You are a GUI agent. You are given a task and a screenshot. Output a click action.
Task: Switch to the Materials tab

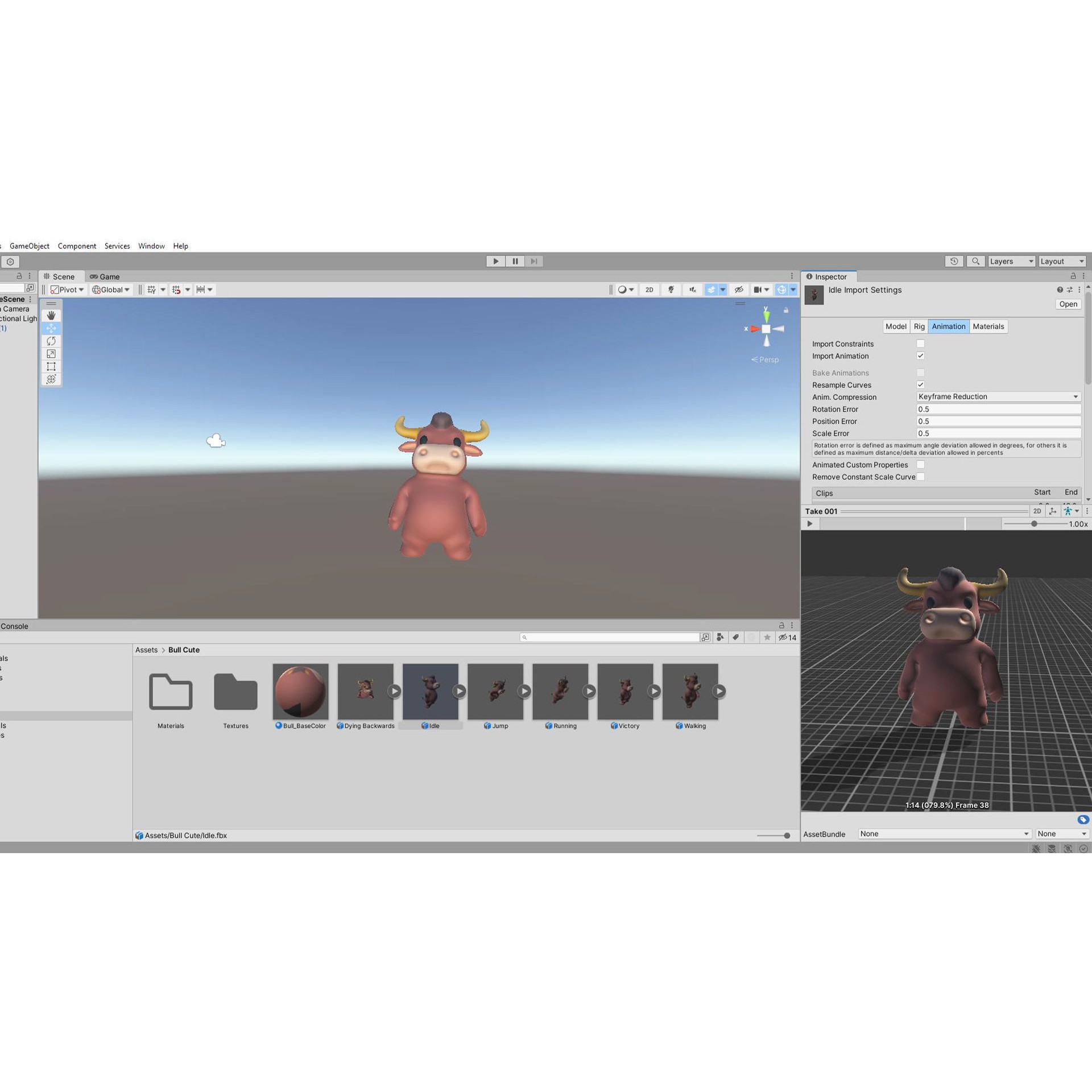pyautogui.click(x=988, y=326)
